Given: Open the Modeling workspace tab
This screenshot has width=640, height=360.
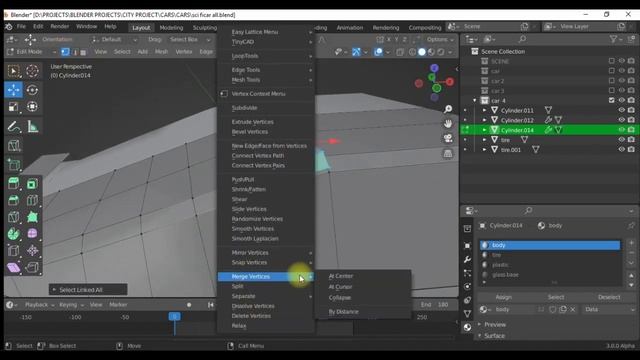Looking at the screenshot, I should tap(171, 28).
